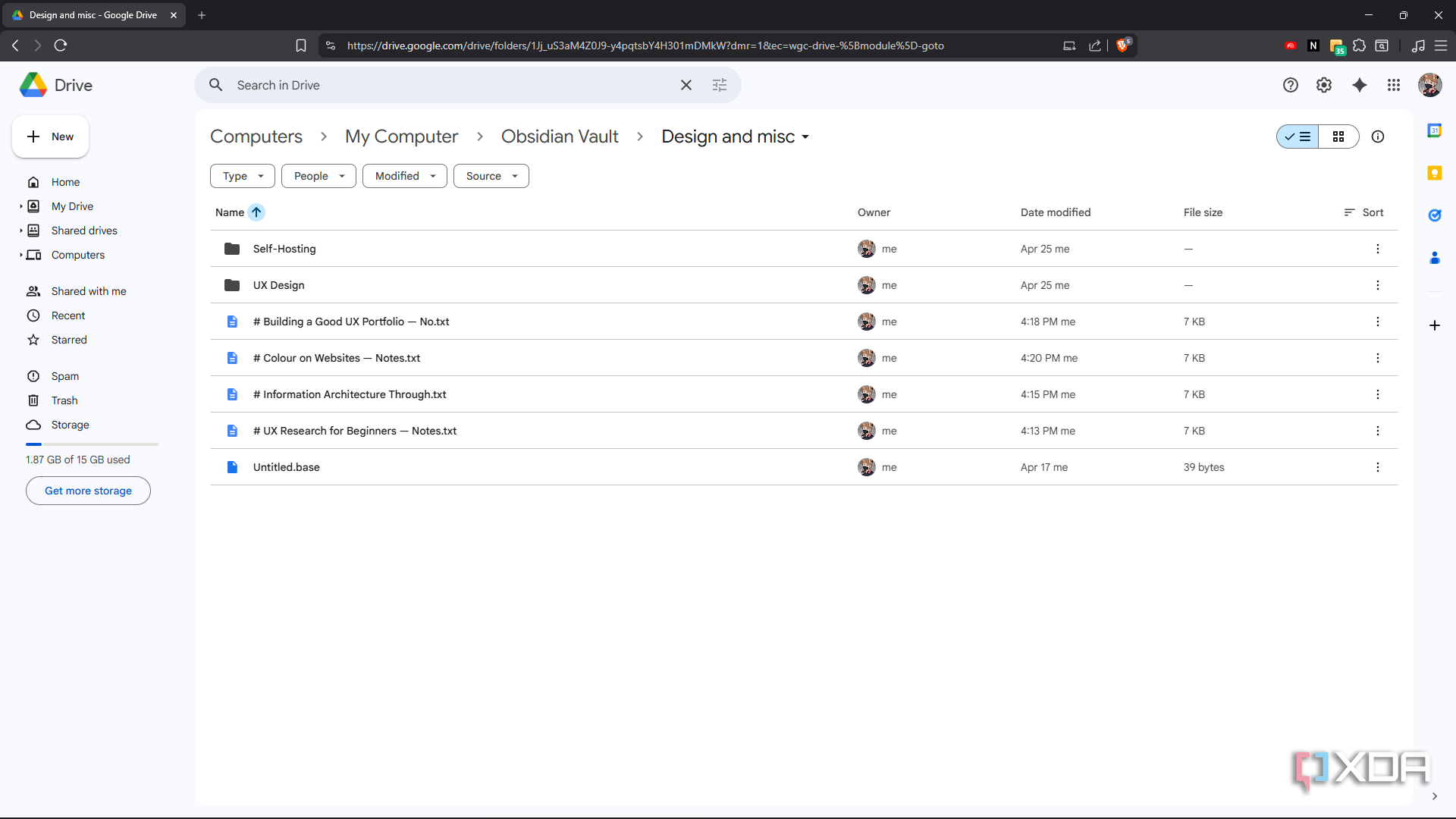Switch to list layout view

tap(1298, 136)
